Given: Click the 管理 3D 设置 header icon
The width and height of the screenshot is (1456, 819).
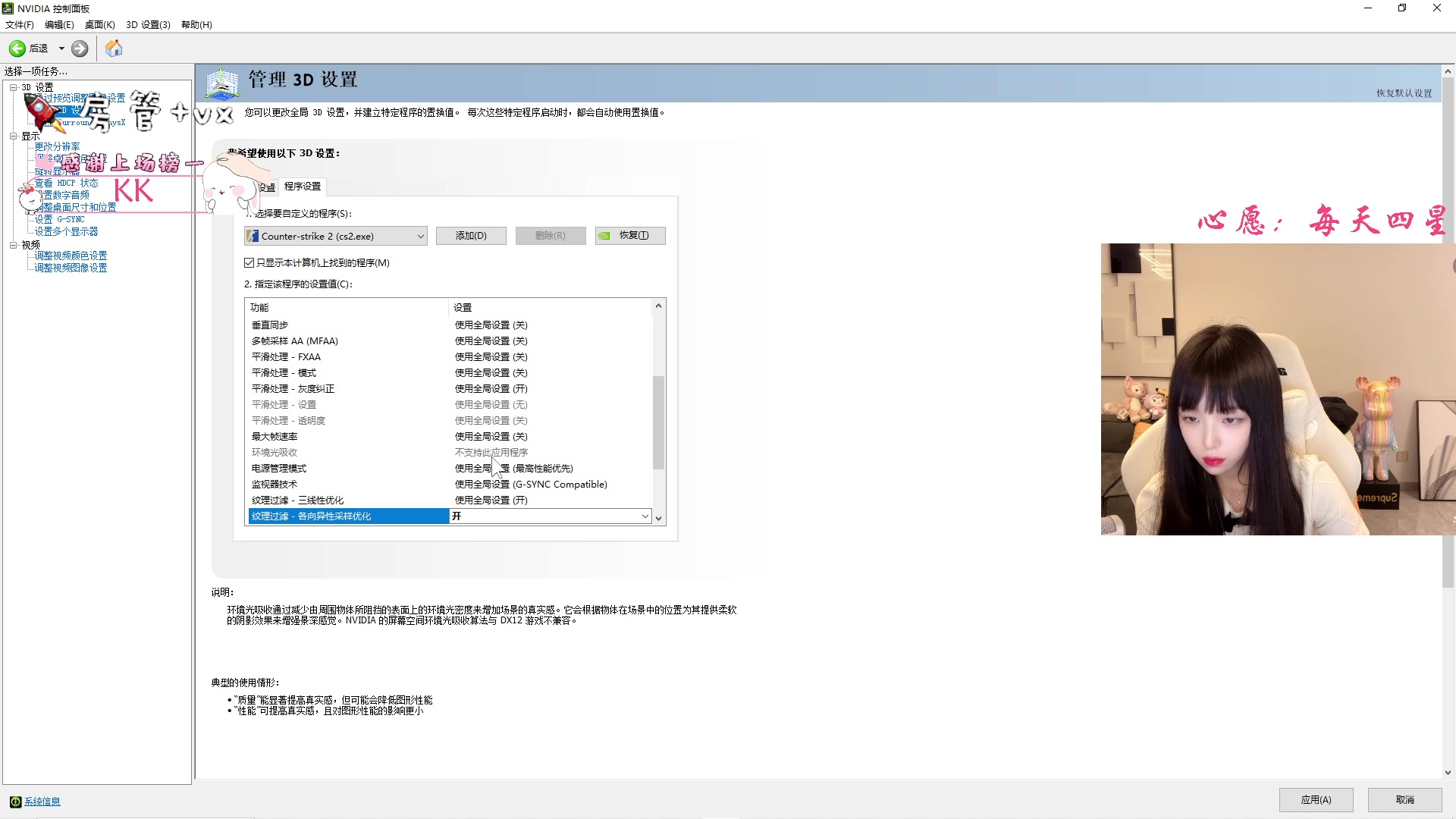Looking at the screenshot, I should [x=222, y=83].
